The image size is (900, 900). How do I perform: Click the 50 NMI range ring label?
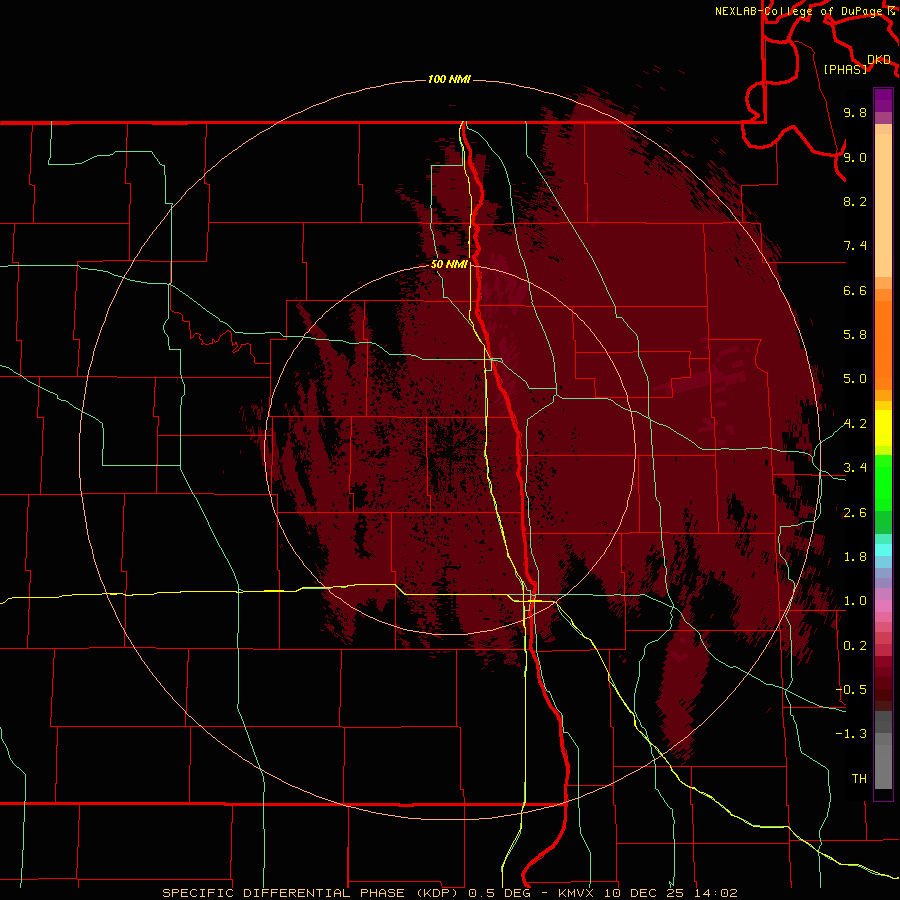(x=449, y=264)
